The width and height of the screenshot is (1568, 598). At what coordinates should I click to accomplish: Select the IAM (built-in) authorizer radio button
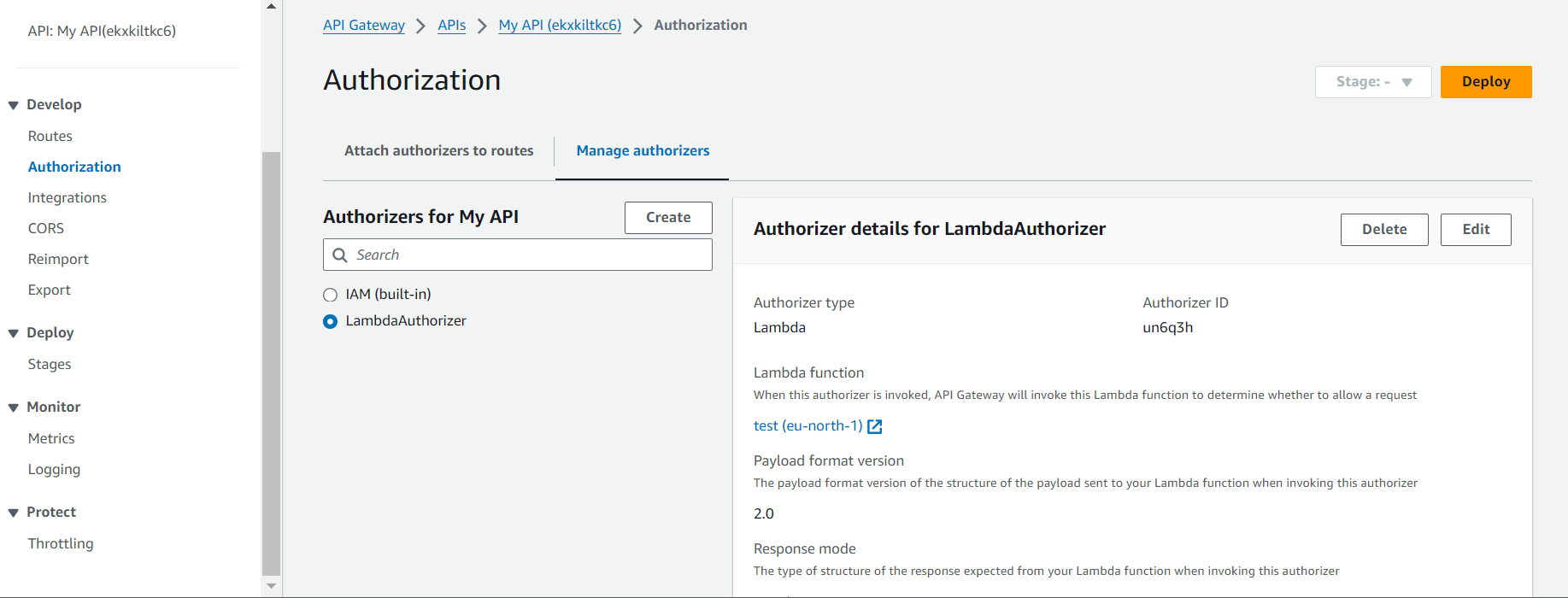point(331,295)
